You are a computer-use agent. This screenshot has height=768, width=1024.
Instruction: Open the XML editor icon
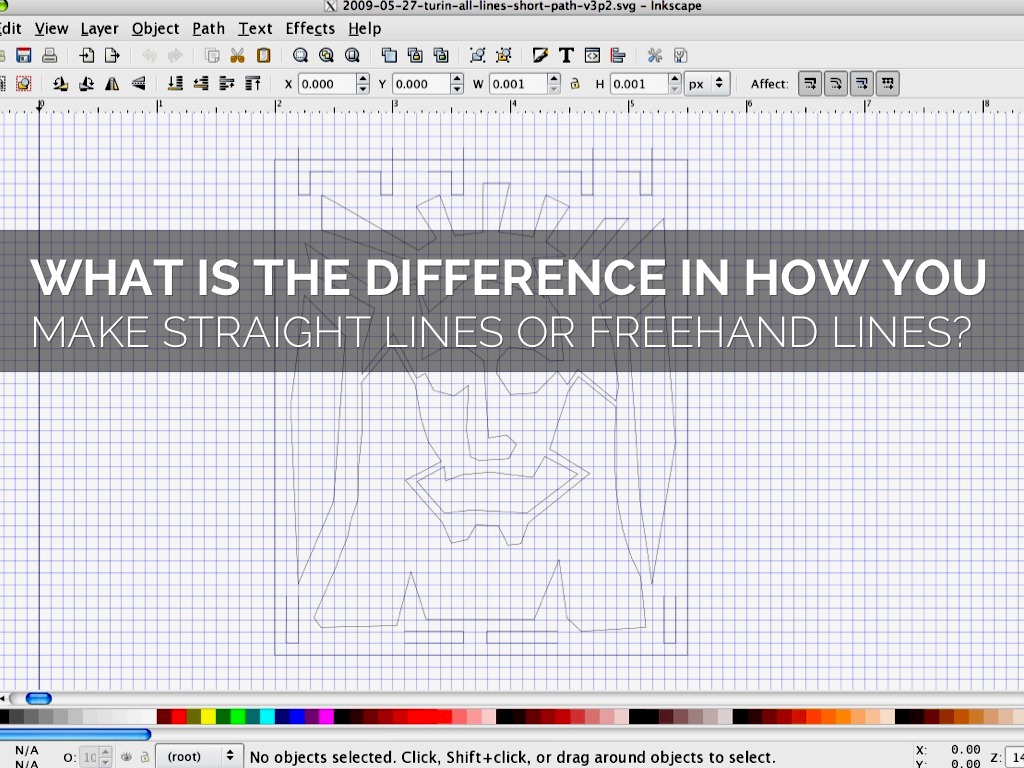click(x=592, y=56)
